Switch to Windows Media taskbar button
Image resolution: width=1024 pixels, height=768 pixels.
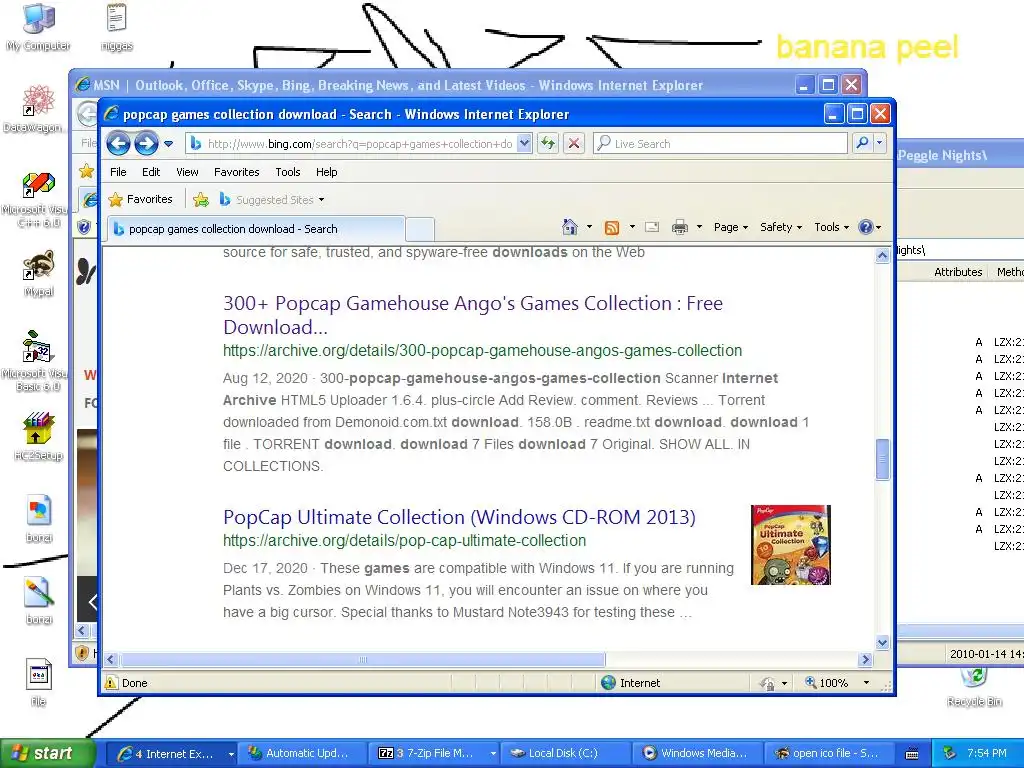(x=697, y=753)
